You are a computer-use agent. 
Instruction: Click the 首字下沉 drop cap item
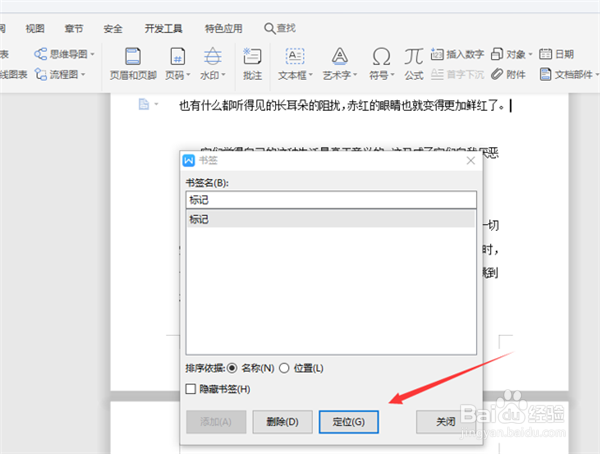457,74
